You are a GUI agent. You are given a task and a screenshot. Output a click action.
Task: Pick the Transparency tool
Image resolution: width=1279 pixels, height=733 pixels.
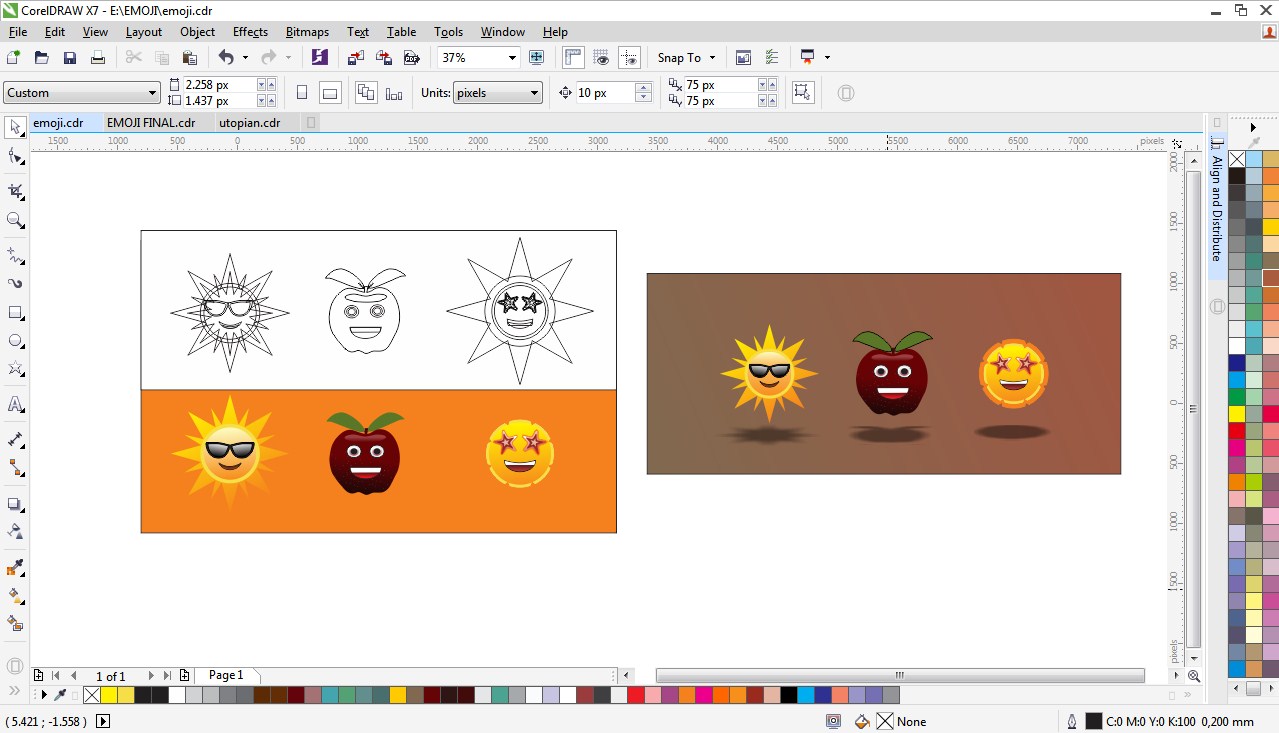15,532
